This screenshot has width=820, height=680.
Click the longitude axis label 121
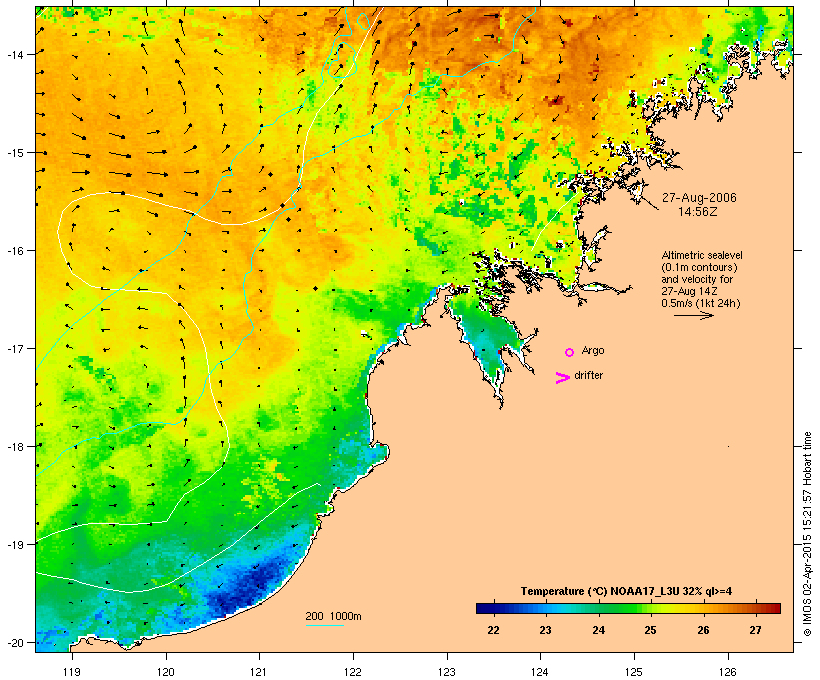coord(259,672)
